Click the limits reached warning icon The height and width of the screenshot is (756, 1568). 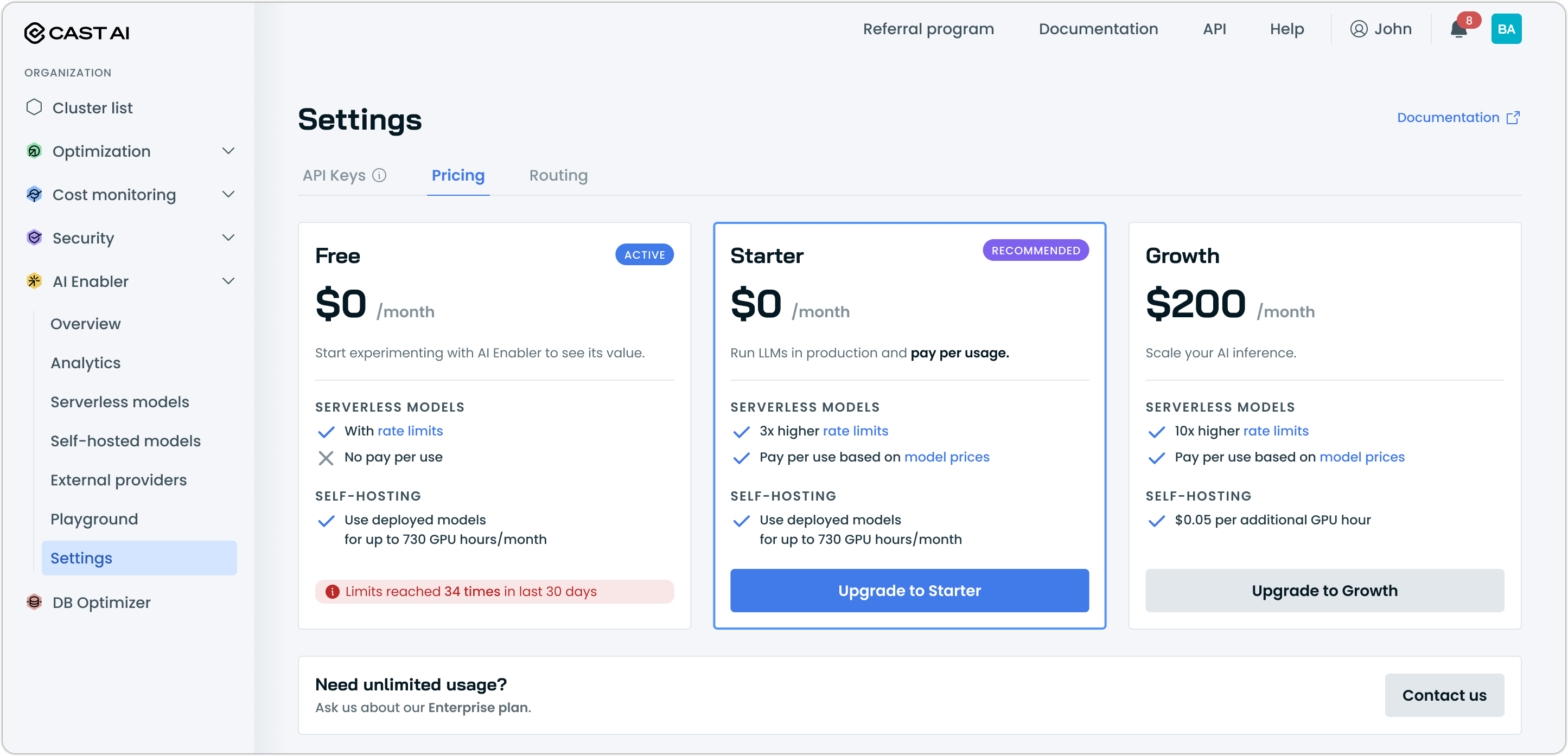click(x=333, y=591)
